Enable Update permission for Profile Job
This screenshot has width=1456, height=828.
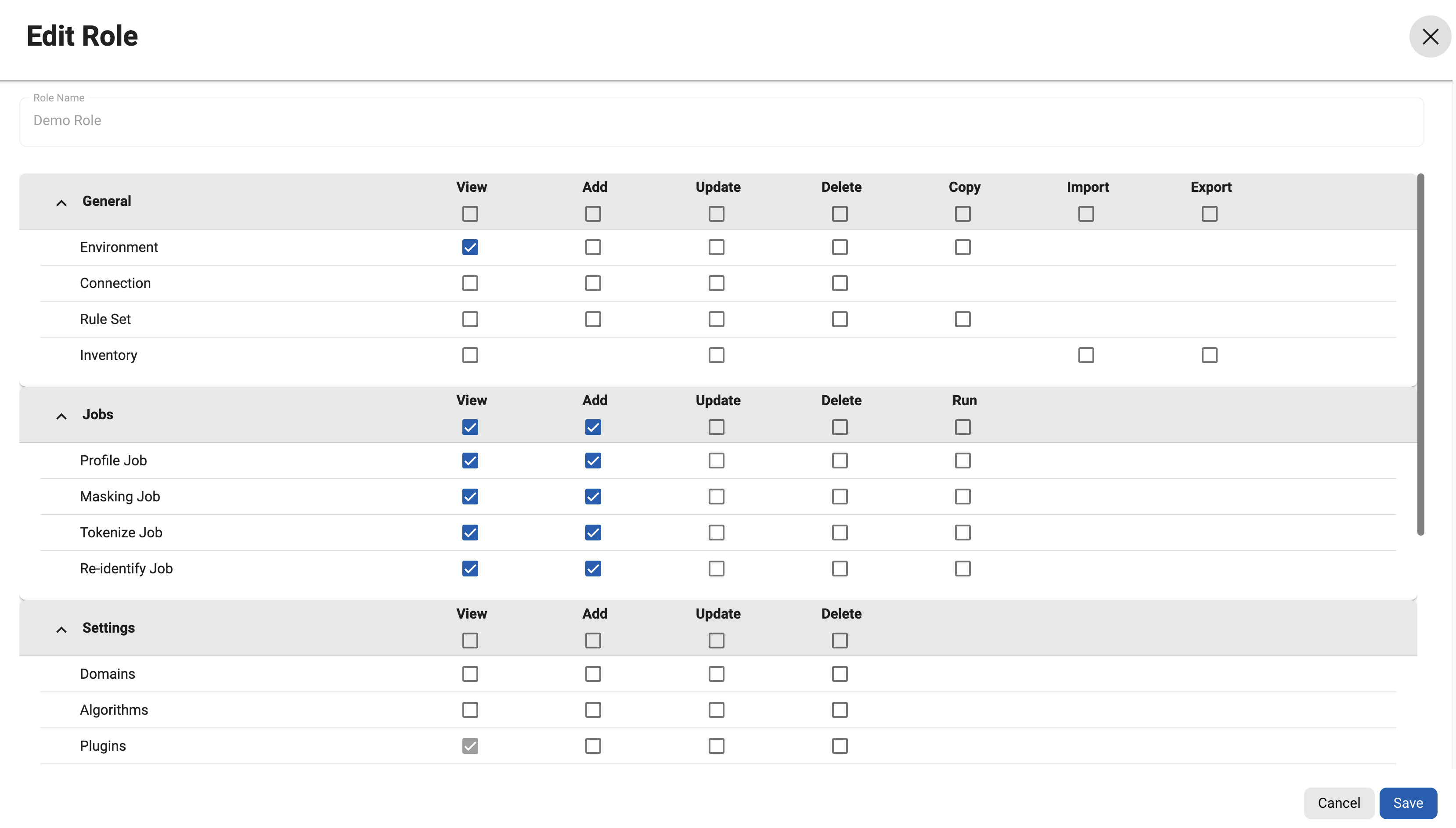pos(716,461)
